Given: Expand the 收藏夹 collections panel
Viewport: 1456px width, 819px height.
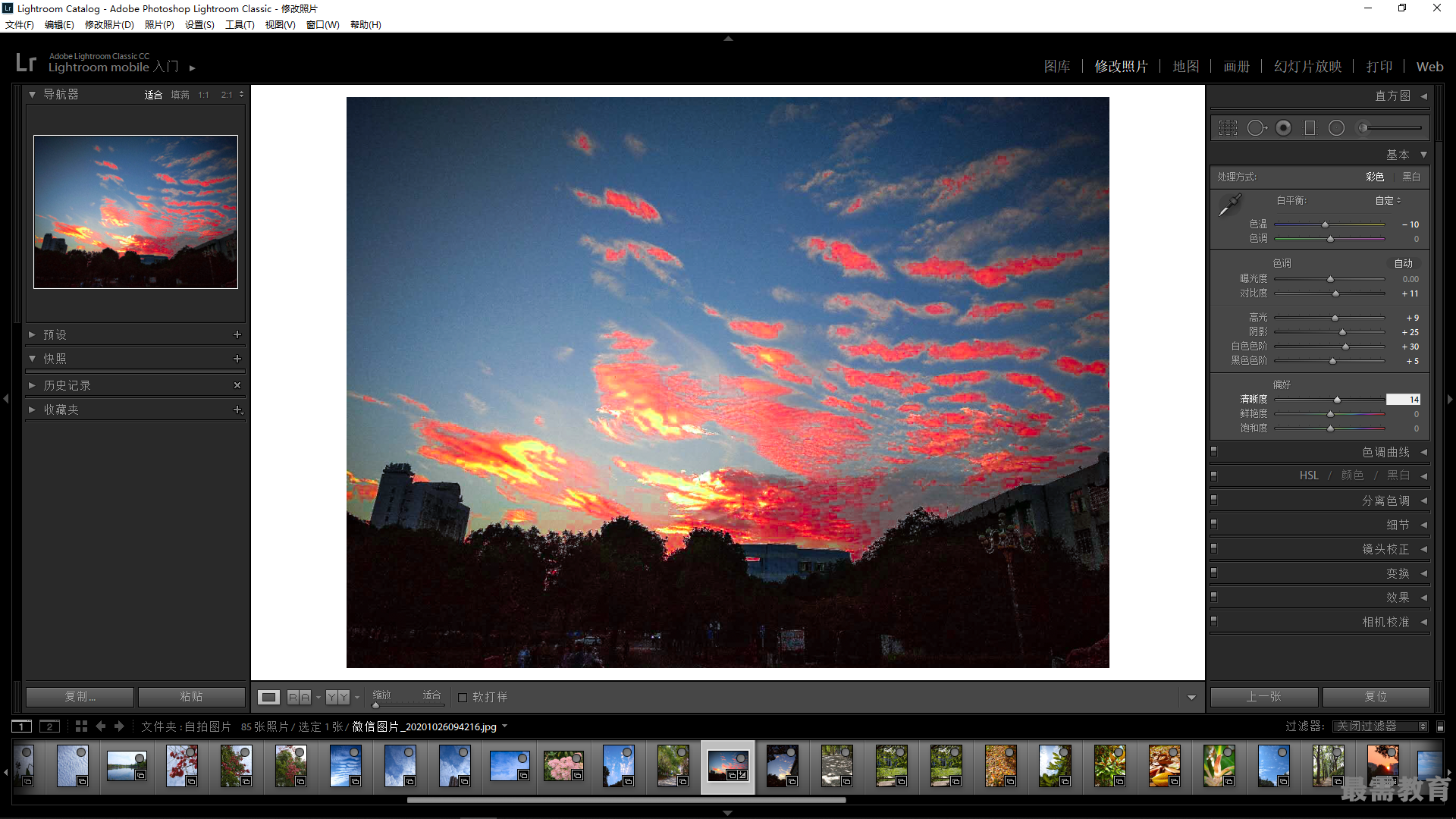Looking at the screenshot, I should pyautogui.click(x=32, y=409).
